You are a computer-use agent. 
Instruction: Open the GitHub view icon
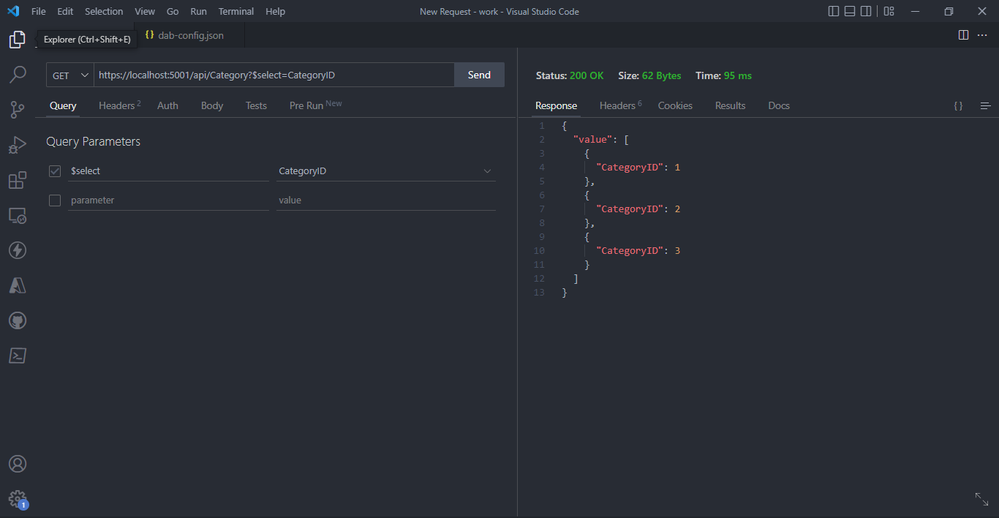point(17,320)
